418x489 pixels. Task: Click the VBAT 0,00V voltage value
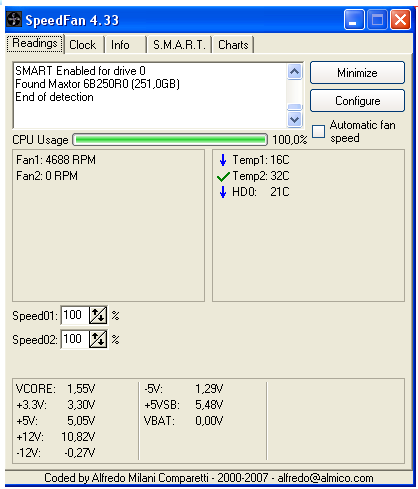click(x=209, y=421)
